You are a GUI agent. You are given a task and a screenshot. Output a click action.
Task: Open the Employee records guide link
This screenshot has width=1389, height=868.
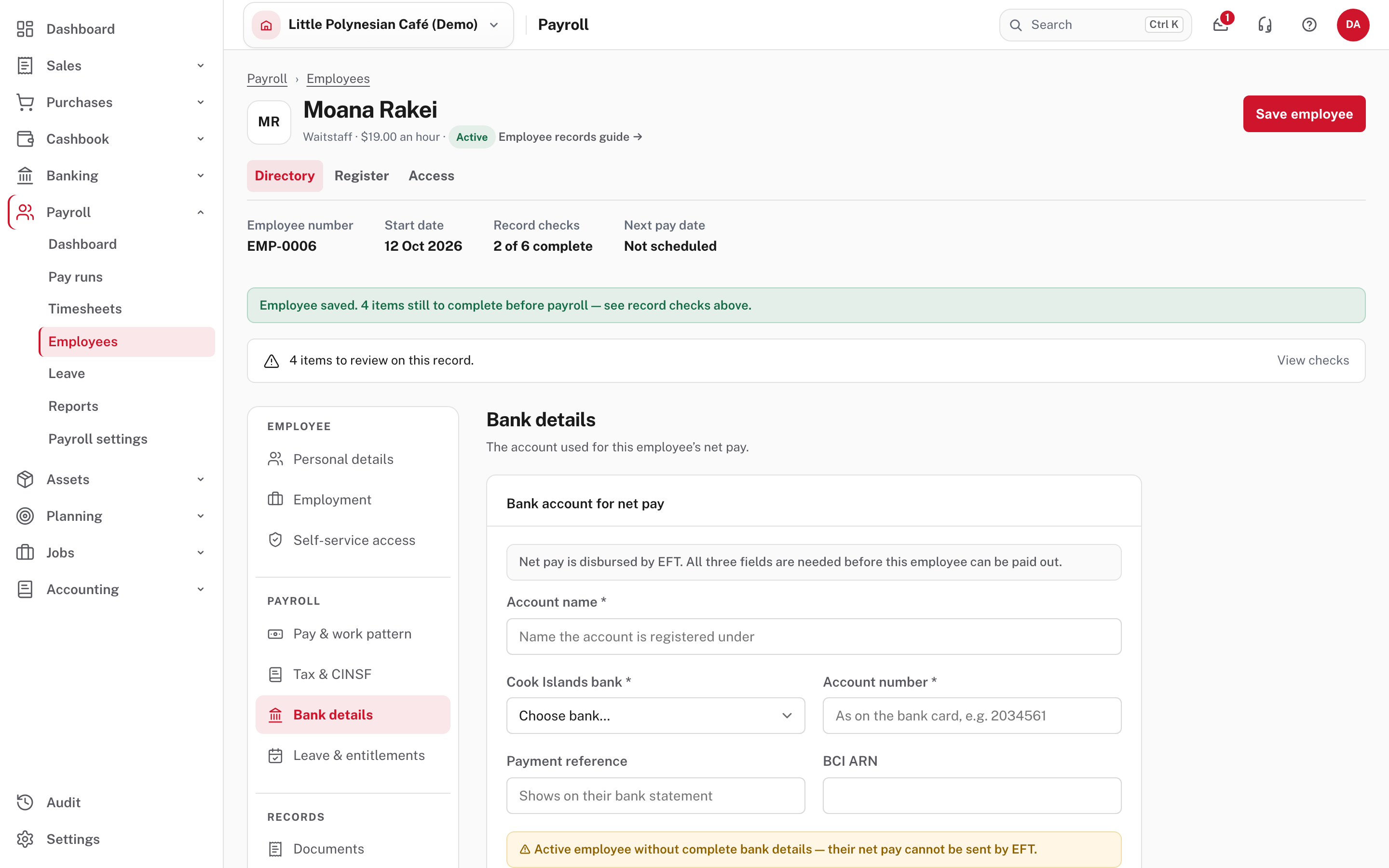click(570, 137)
